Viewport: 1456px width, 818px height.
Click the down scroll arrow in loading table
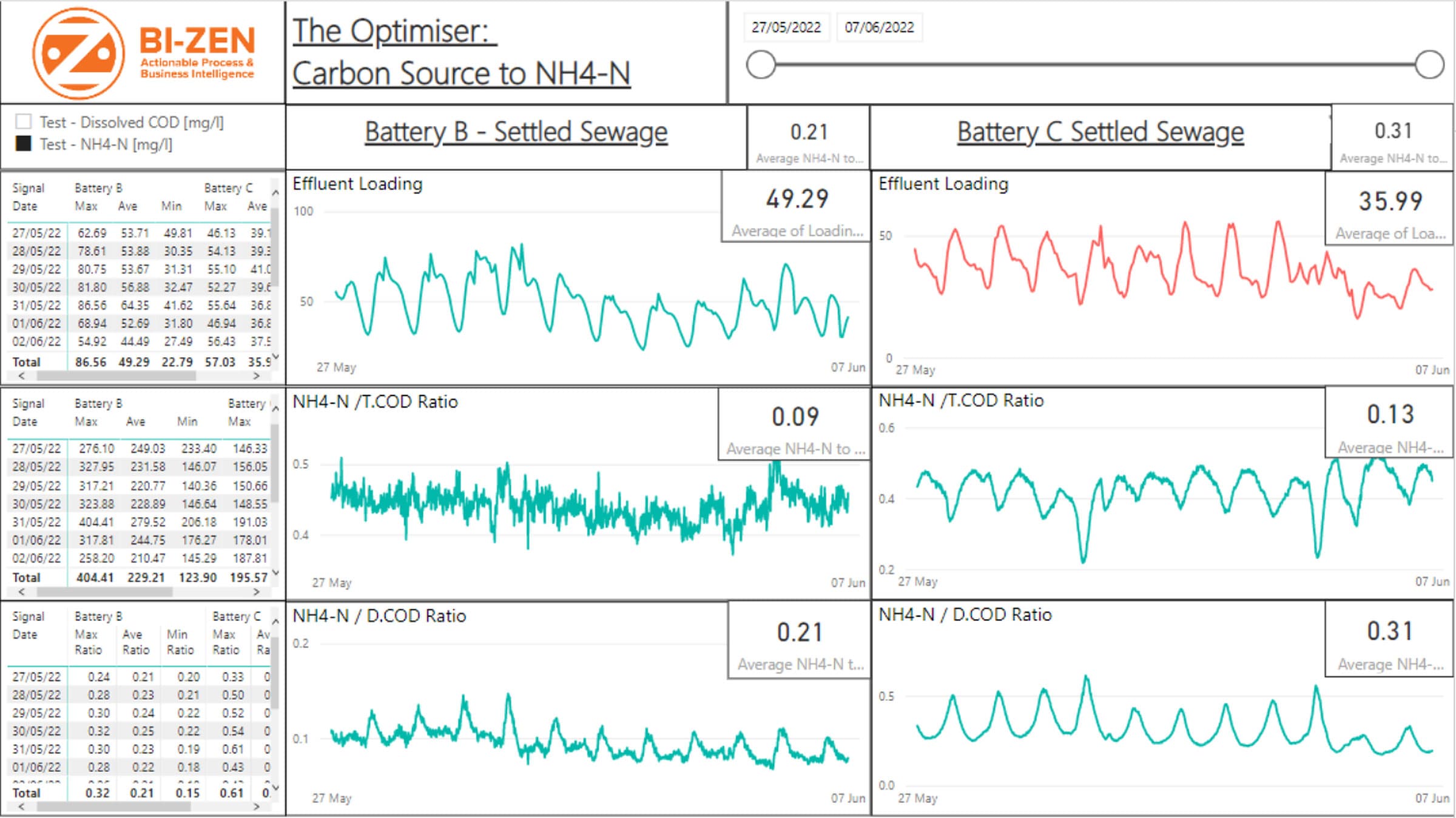click(275, 357)
